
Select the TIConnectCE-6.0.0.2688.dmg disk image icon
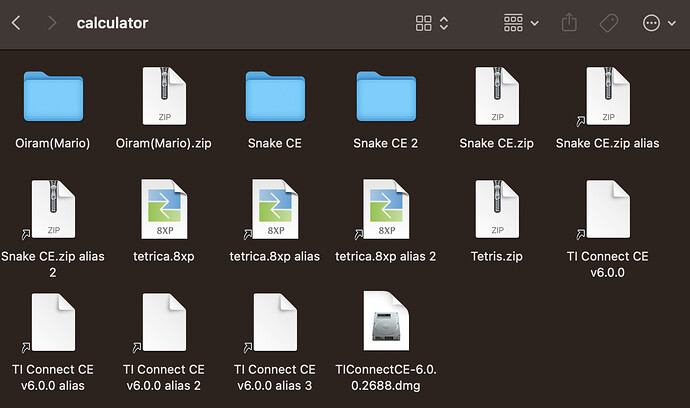(x=386, y=321)
